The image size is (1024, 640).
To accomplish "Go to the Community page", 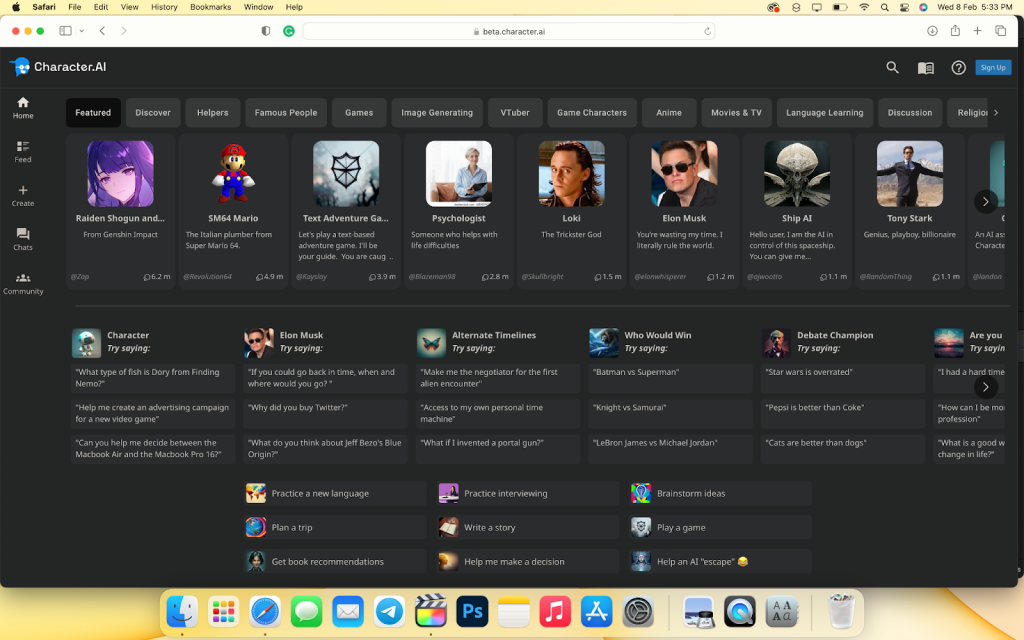I will [x=23, y=283].
